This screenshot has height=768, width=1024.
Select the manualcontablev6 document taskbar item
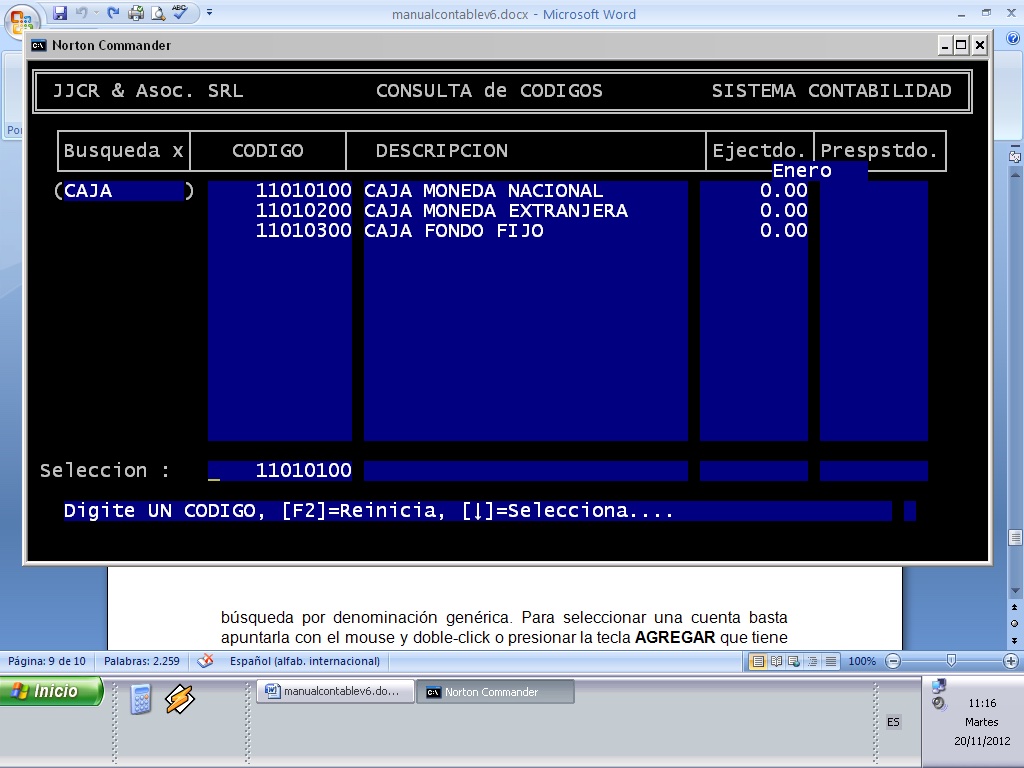(335, 691)
